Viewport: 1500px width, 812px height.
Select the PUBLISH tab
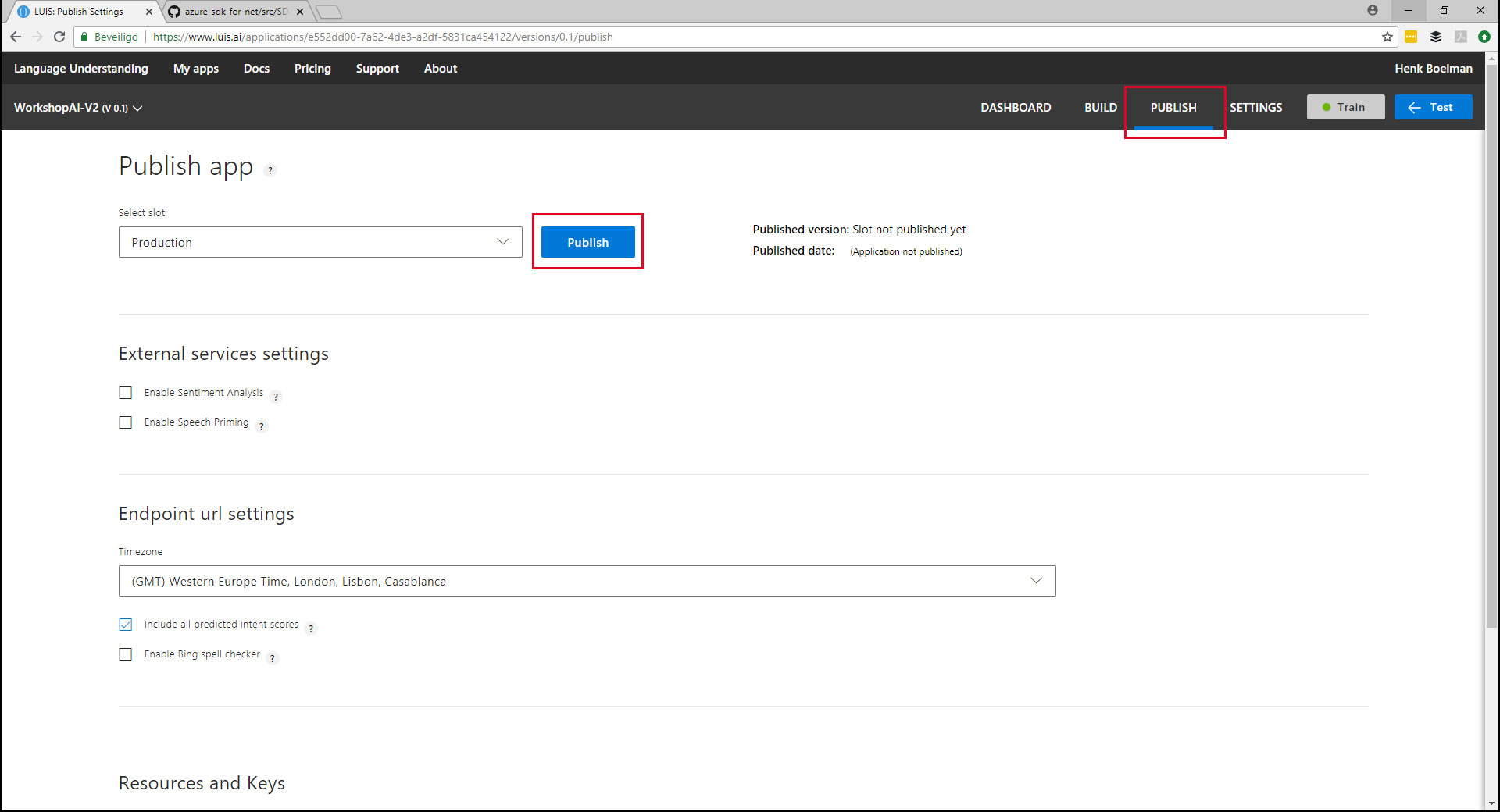click(x=1173, y=108)
